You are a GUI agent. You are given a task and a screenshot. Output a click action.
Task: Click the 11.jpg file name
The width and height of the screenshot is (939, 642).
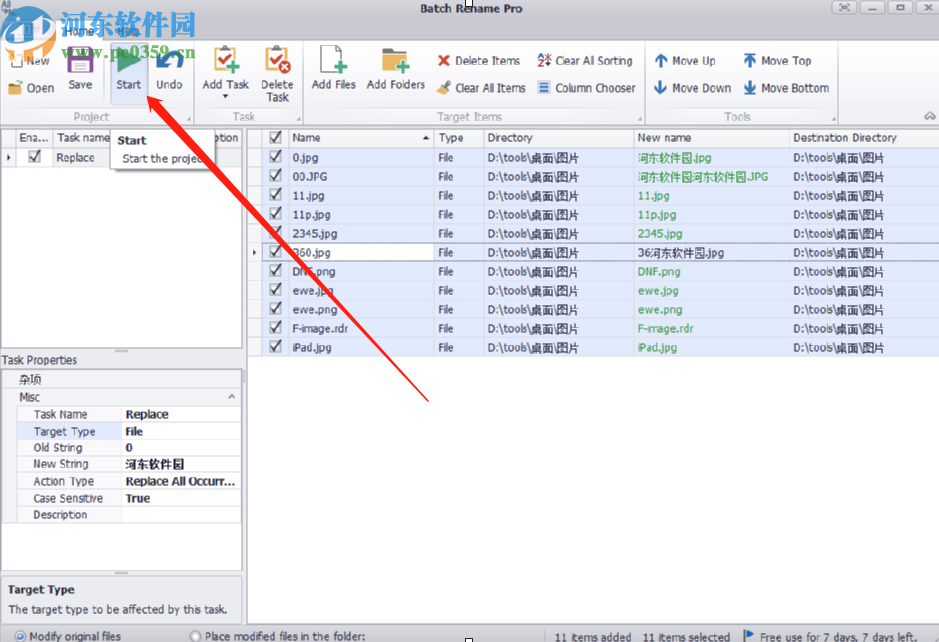[308, 195]
